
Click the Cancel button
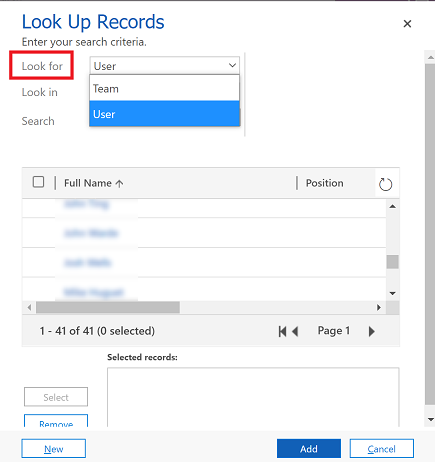(x=382, y=449)
